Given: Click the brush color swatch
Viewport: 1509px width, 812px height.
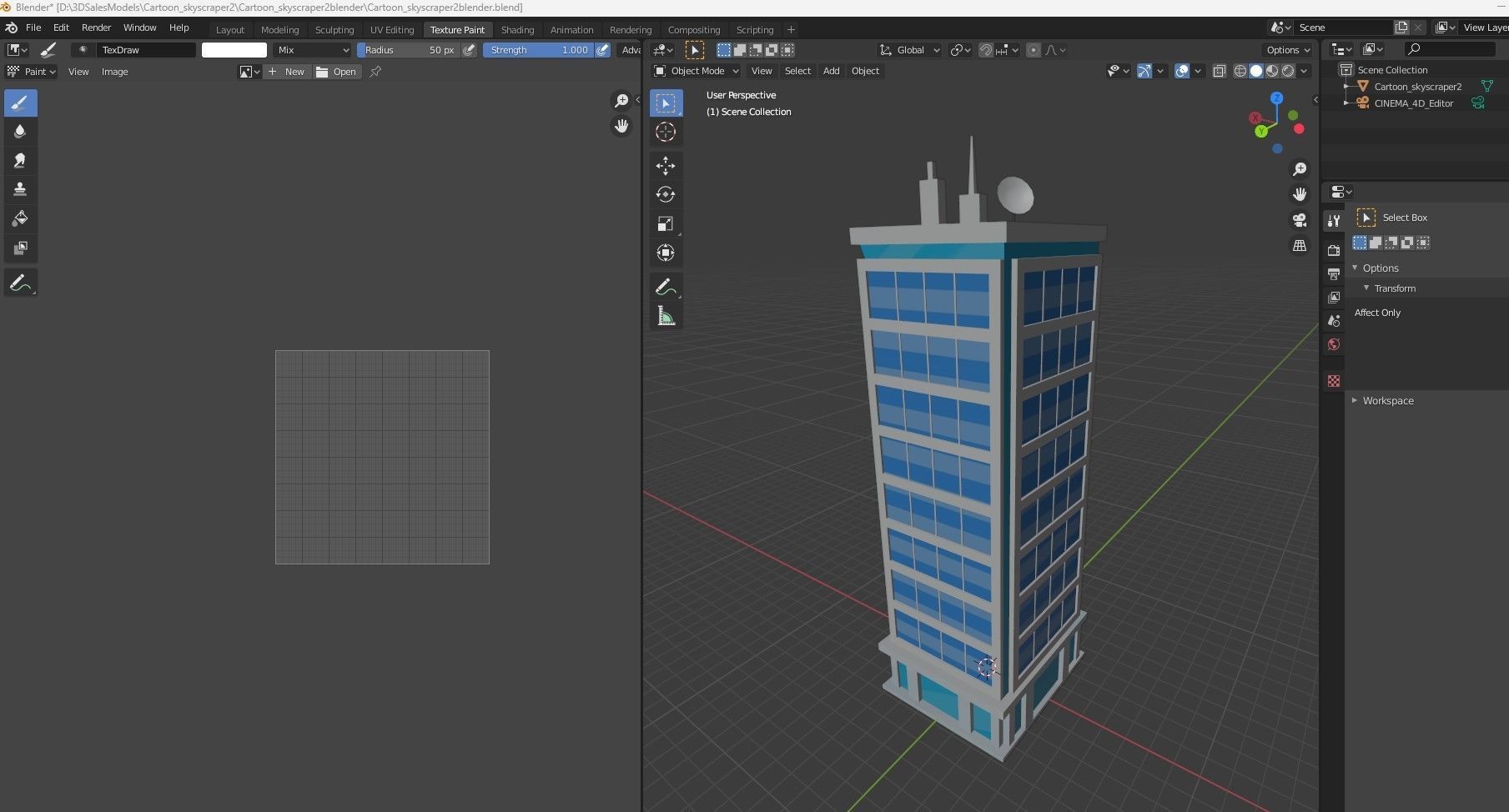Looking at the screenshot, I should point(234,50).
